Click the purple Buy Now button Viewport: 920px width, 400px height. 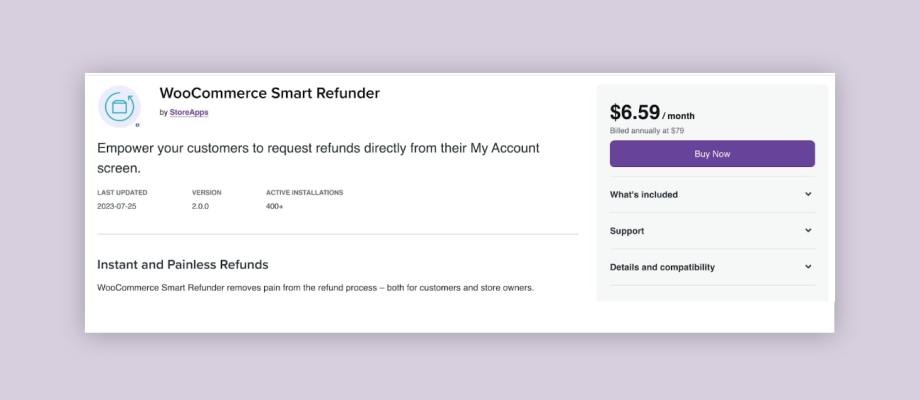[712, 154]
